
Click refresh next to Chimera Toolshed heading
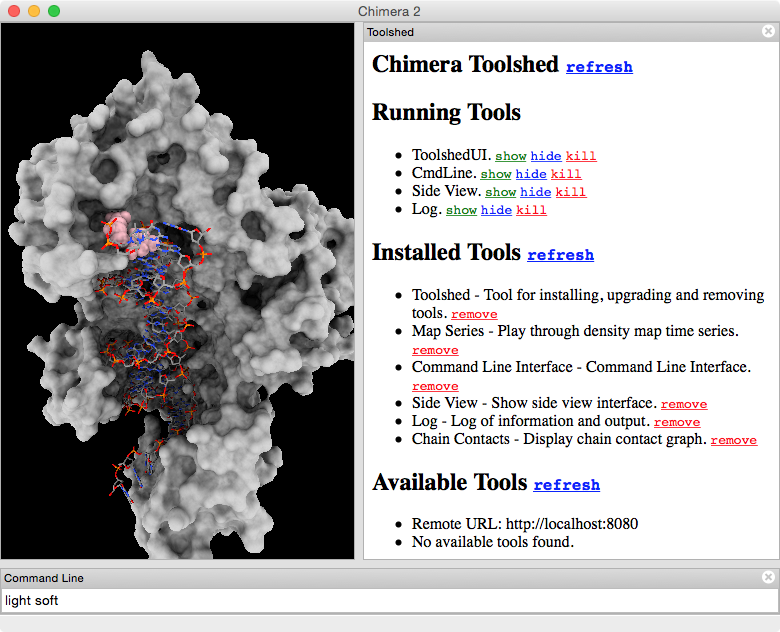pyautogui.click(x=599, y=67)
